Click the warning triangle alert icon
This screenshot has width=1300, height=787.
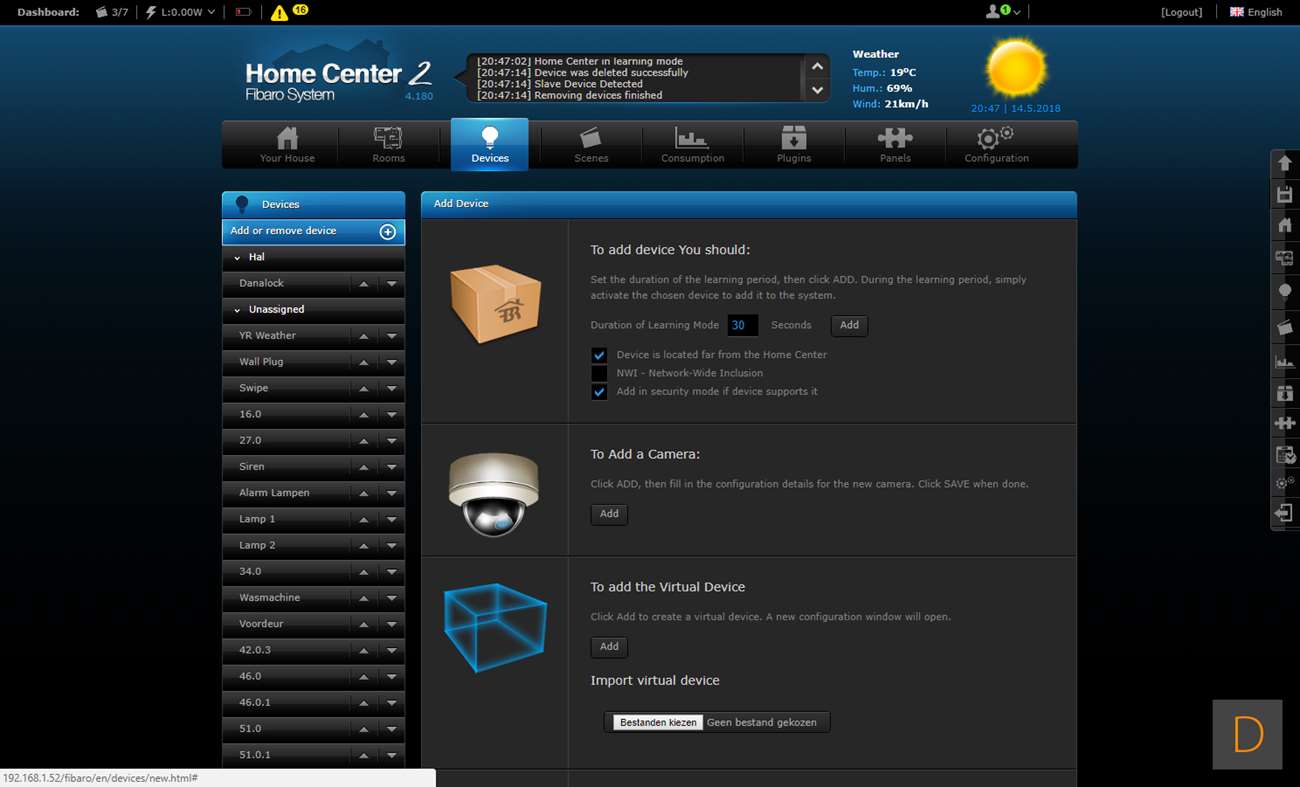[x=279, y=13]
